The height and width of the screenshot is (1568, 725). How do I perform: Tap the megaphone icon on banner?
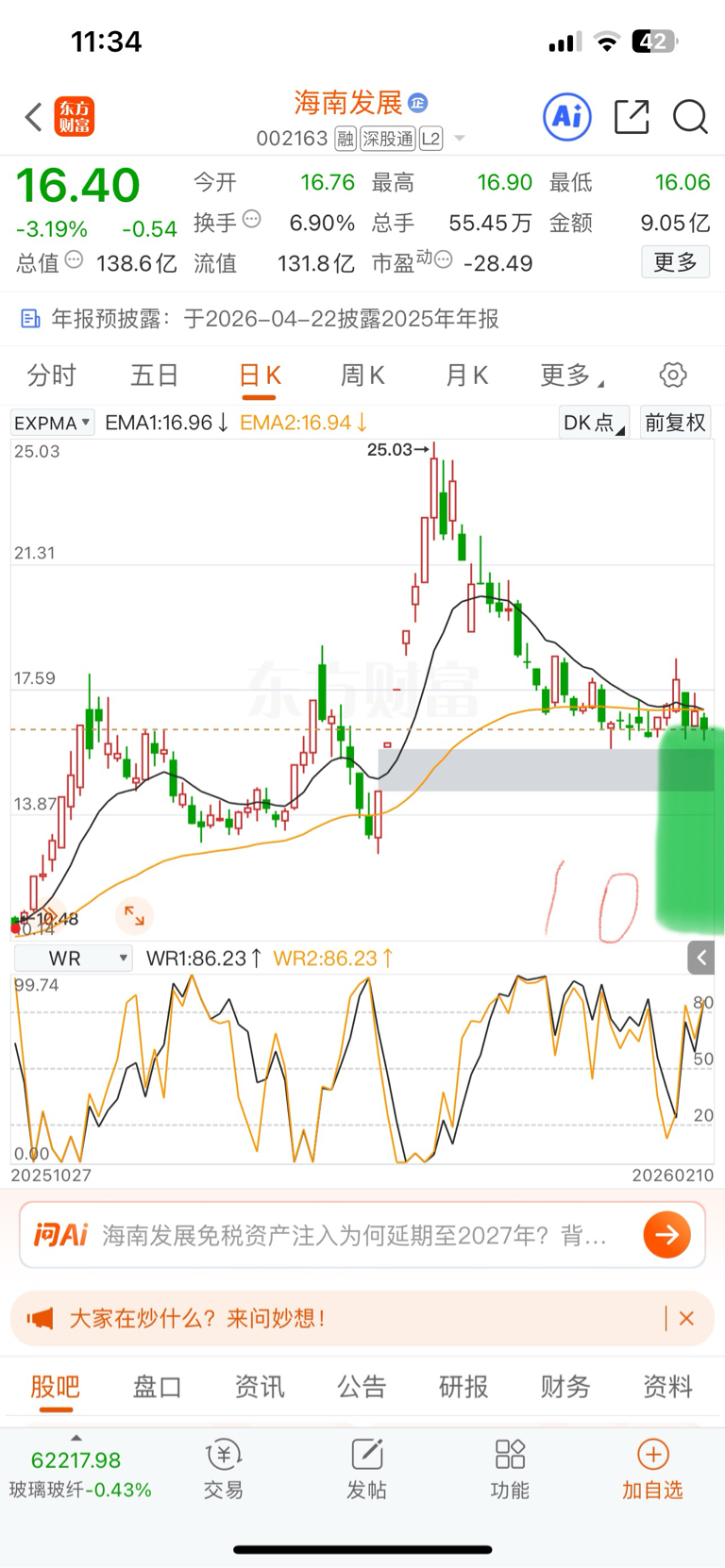[40, 1318]
